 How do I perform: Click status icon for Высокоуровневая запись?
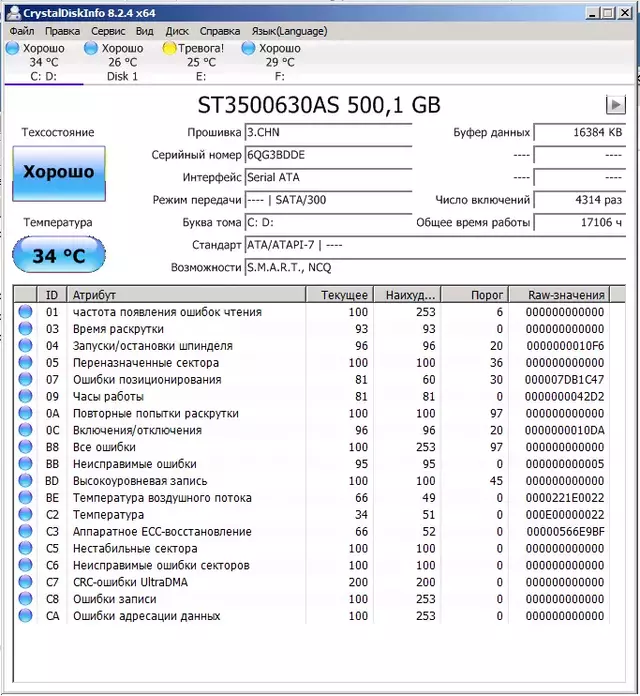[25, 480]
